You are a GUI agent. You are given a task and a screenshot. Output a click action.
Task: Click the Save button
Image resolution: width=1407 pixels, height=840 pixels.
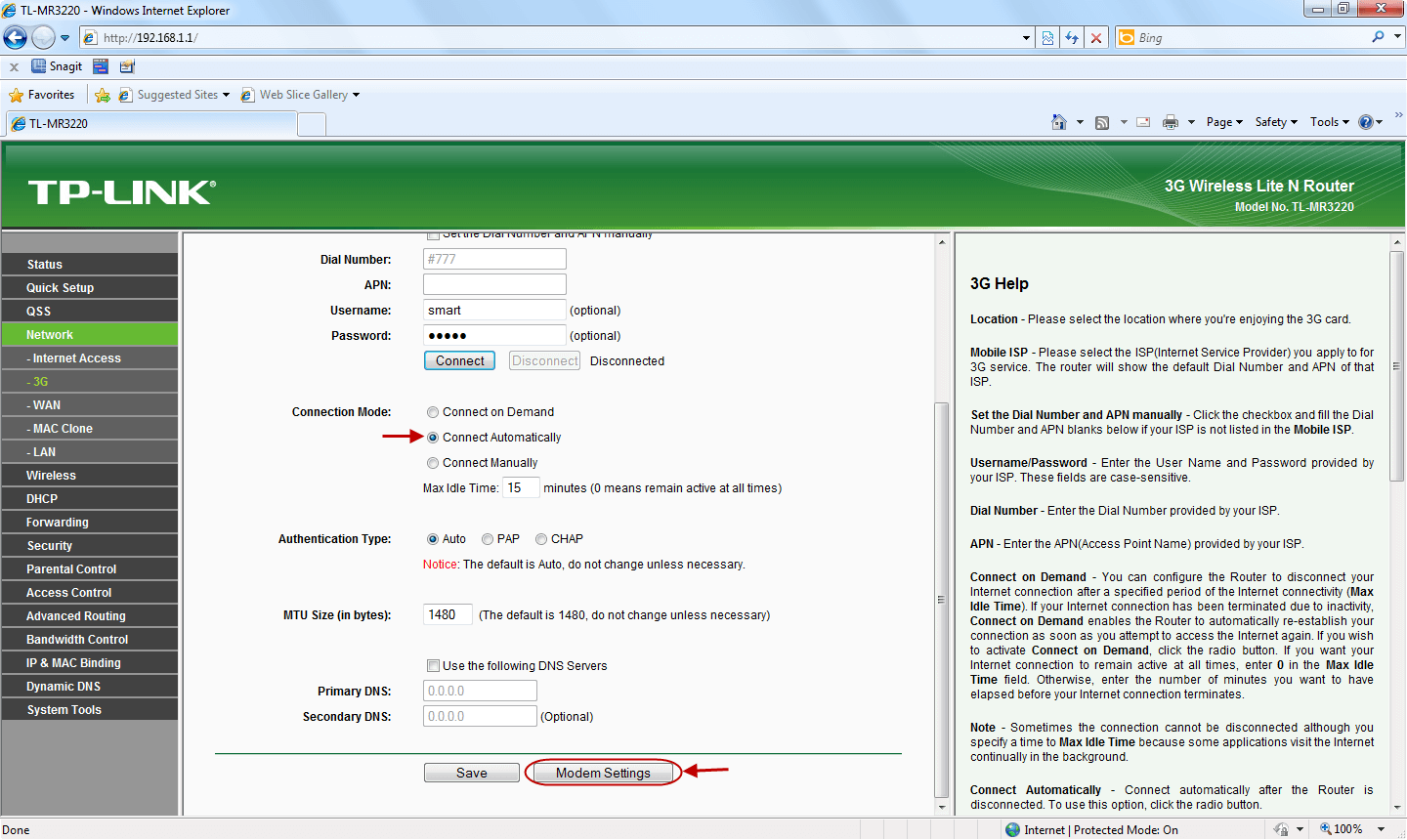pyautogui.click(x=472, y=773)
